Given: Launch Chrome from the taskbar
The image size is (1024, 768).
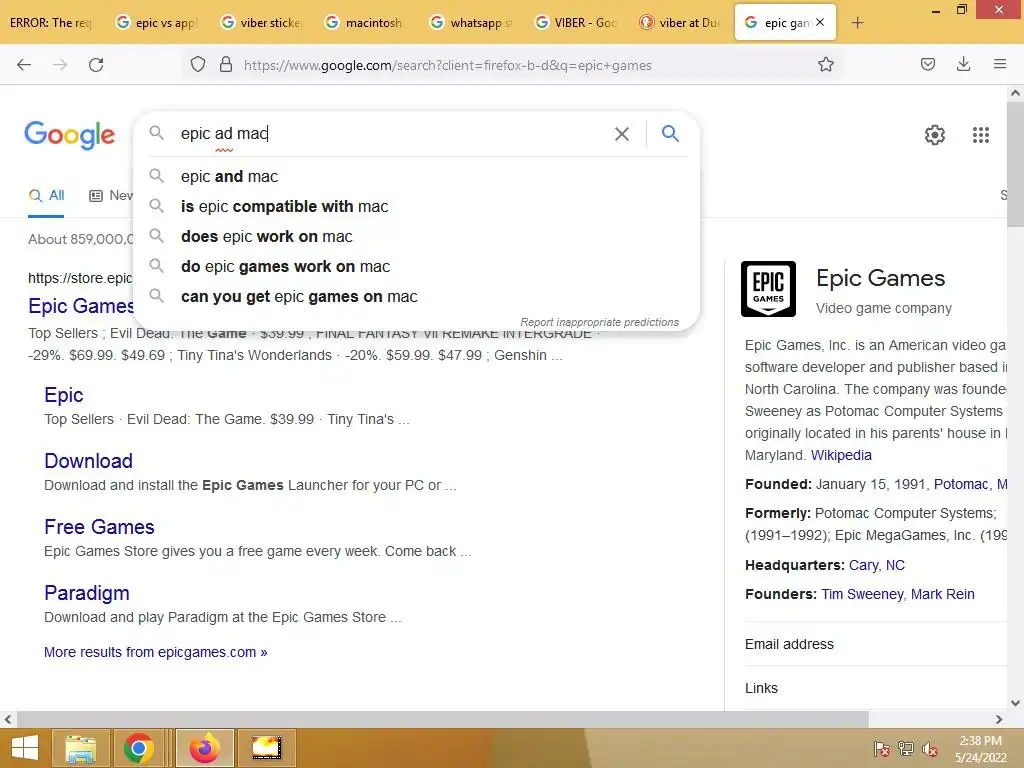Looking at the screenshot, I should (x=138, y=748).
